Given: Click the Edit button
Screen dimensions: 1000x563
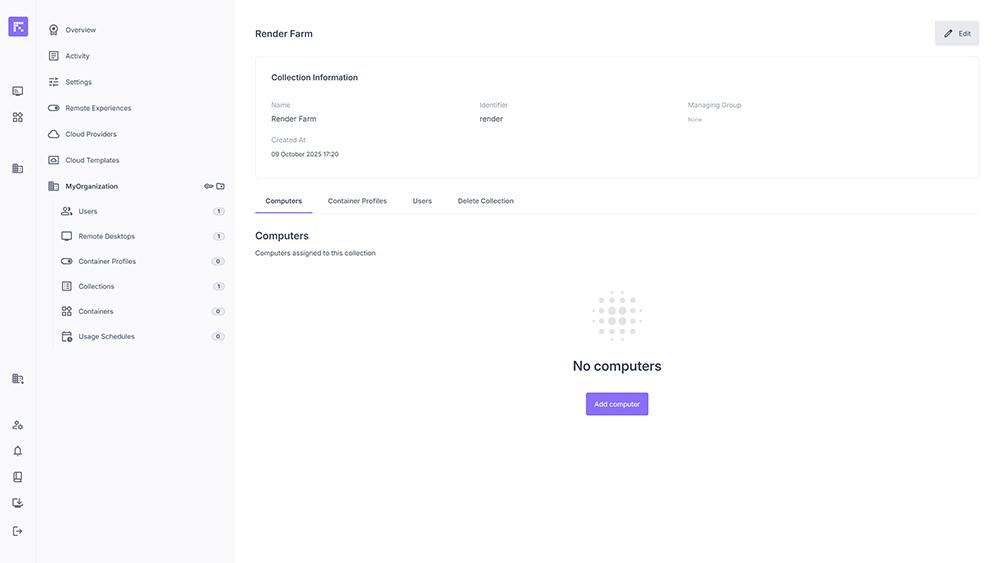Looking at the screenshot, I should tap(956, 33).
